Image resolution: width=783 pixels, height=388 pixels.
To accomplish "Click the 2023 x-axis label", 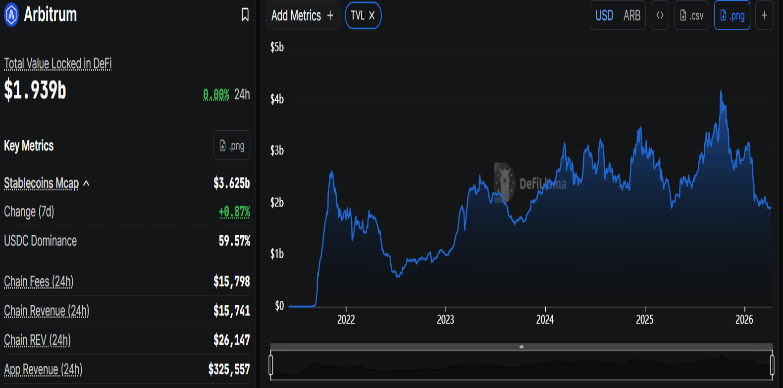I will pos(445,319).
